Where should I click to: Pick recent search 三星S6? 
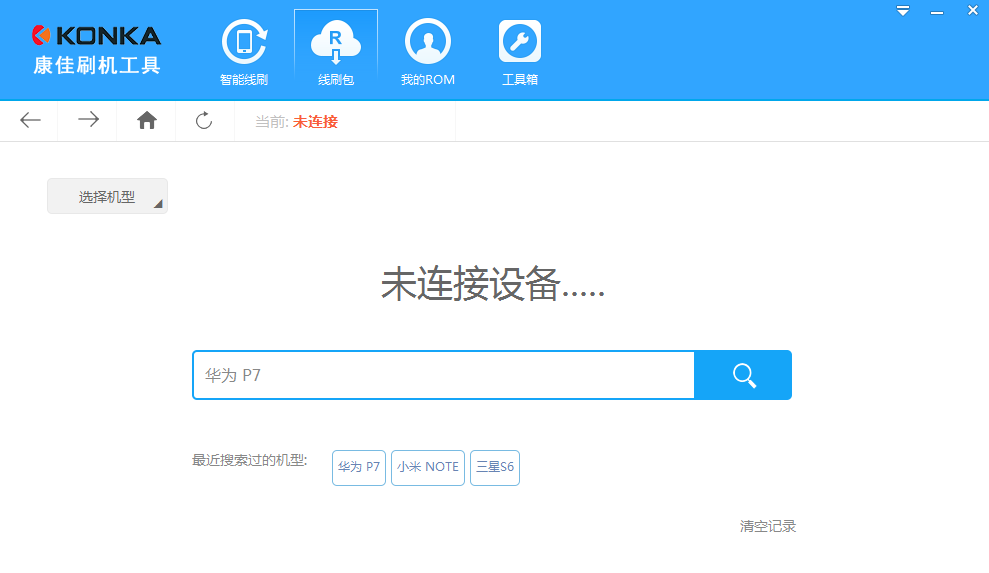click(495, 468)
